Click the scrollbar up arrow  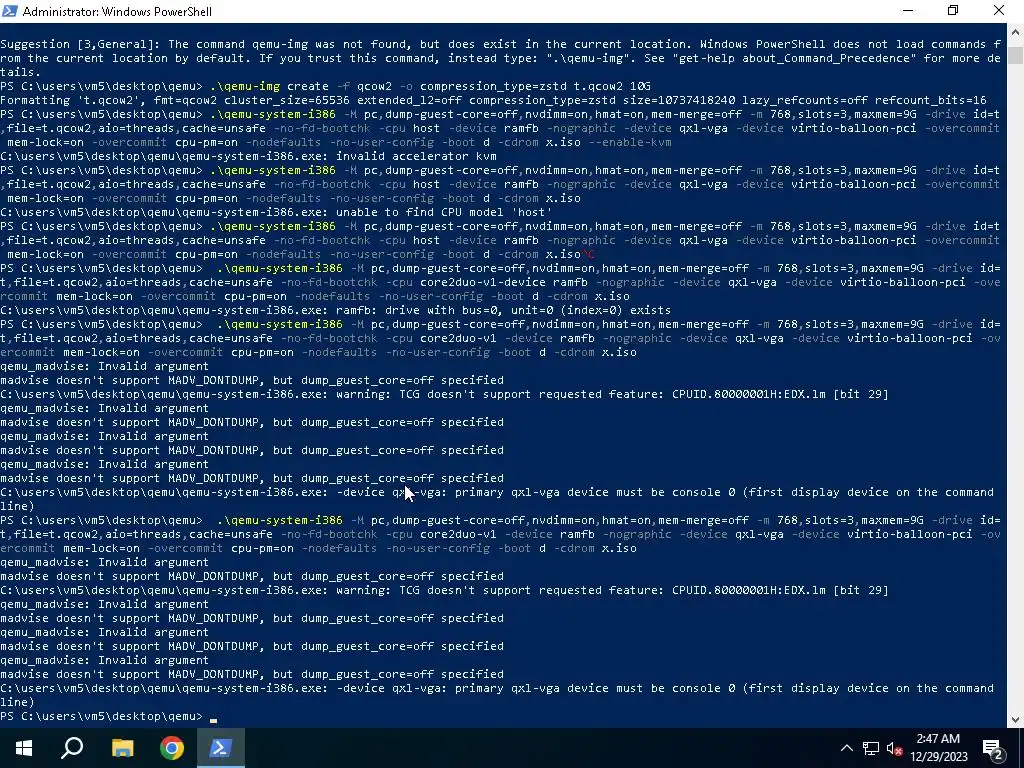pos(1015,31)
